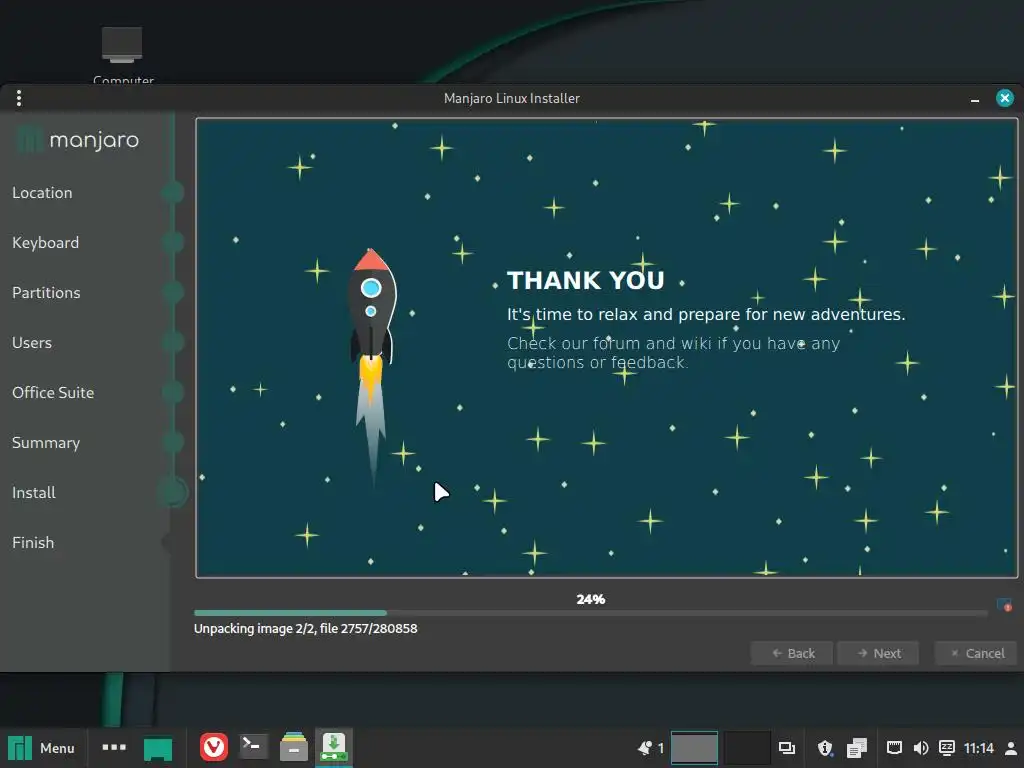Open the user account tray icon
1024x768 pixels.
click(x=1011, y=748)
